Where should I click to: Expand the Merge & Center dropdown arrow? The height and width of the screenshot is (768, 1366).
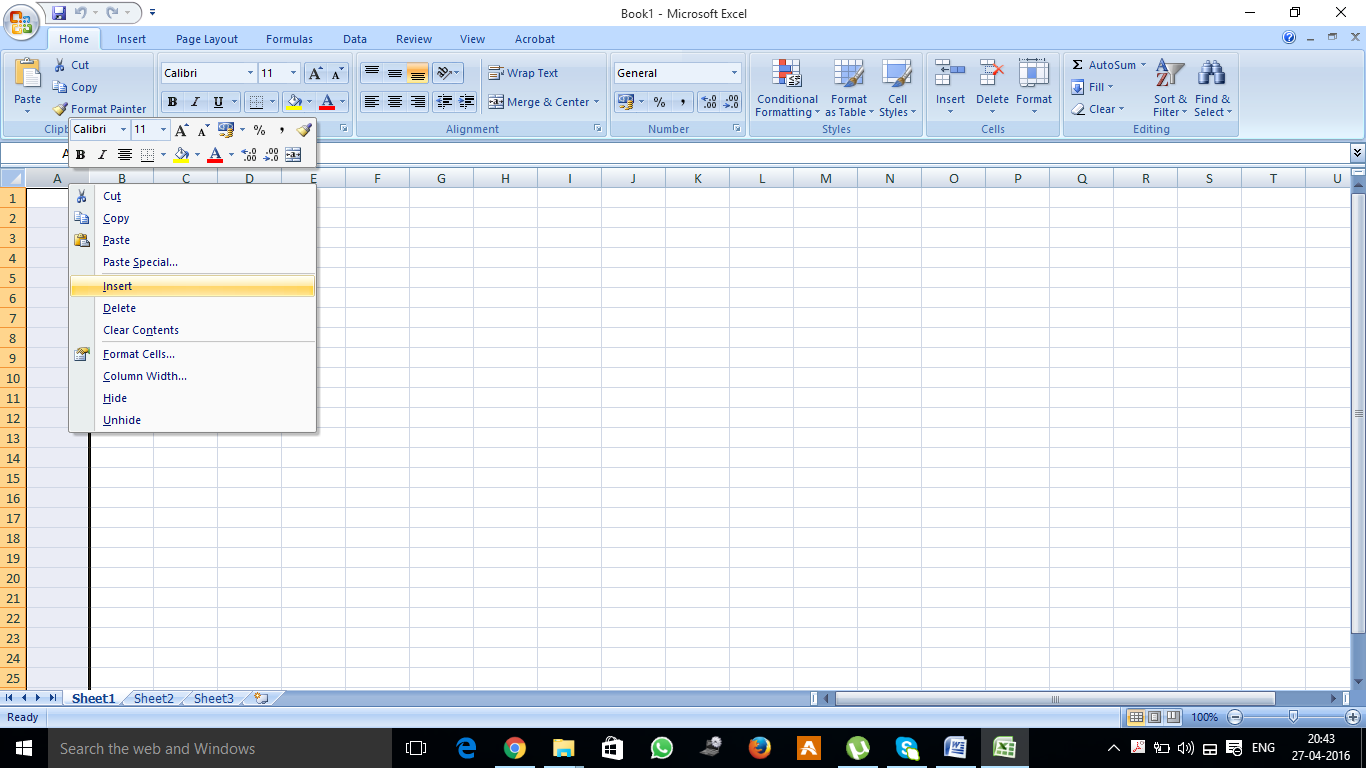pos(596,102)
